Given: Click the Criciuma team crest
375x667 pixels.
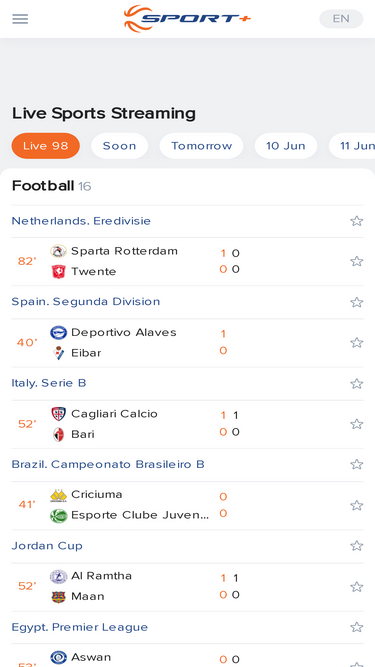Looking at the screenshot, I should (x=58, y=495).
